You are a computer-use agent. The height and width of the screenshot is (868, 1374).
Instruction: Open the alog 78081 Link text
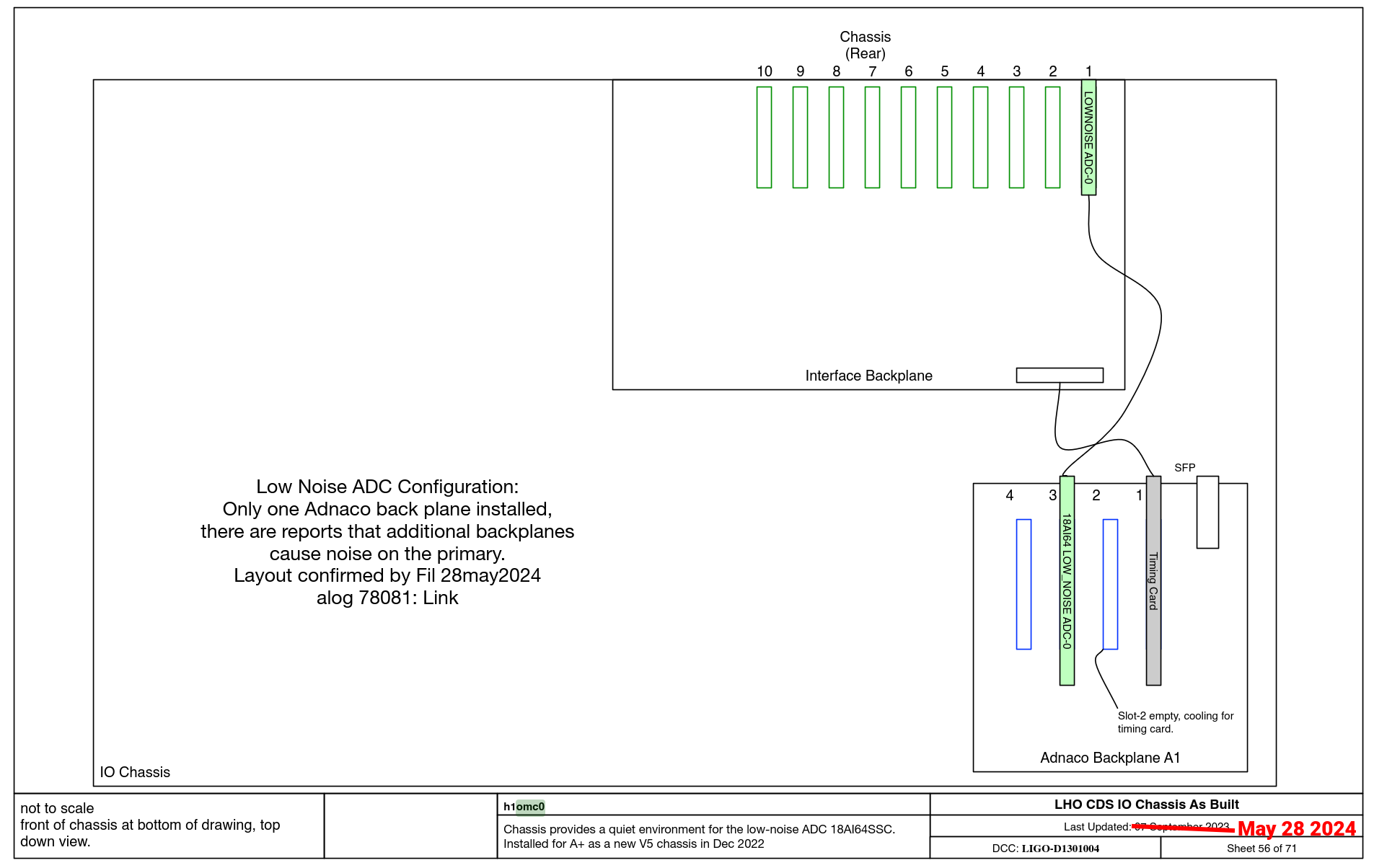tap(387, 598)
